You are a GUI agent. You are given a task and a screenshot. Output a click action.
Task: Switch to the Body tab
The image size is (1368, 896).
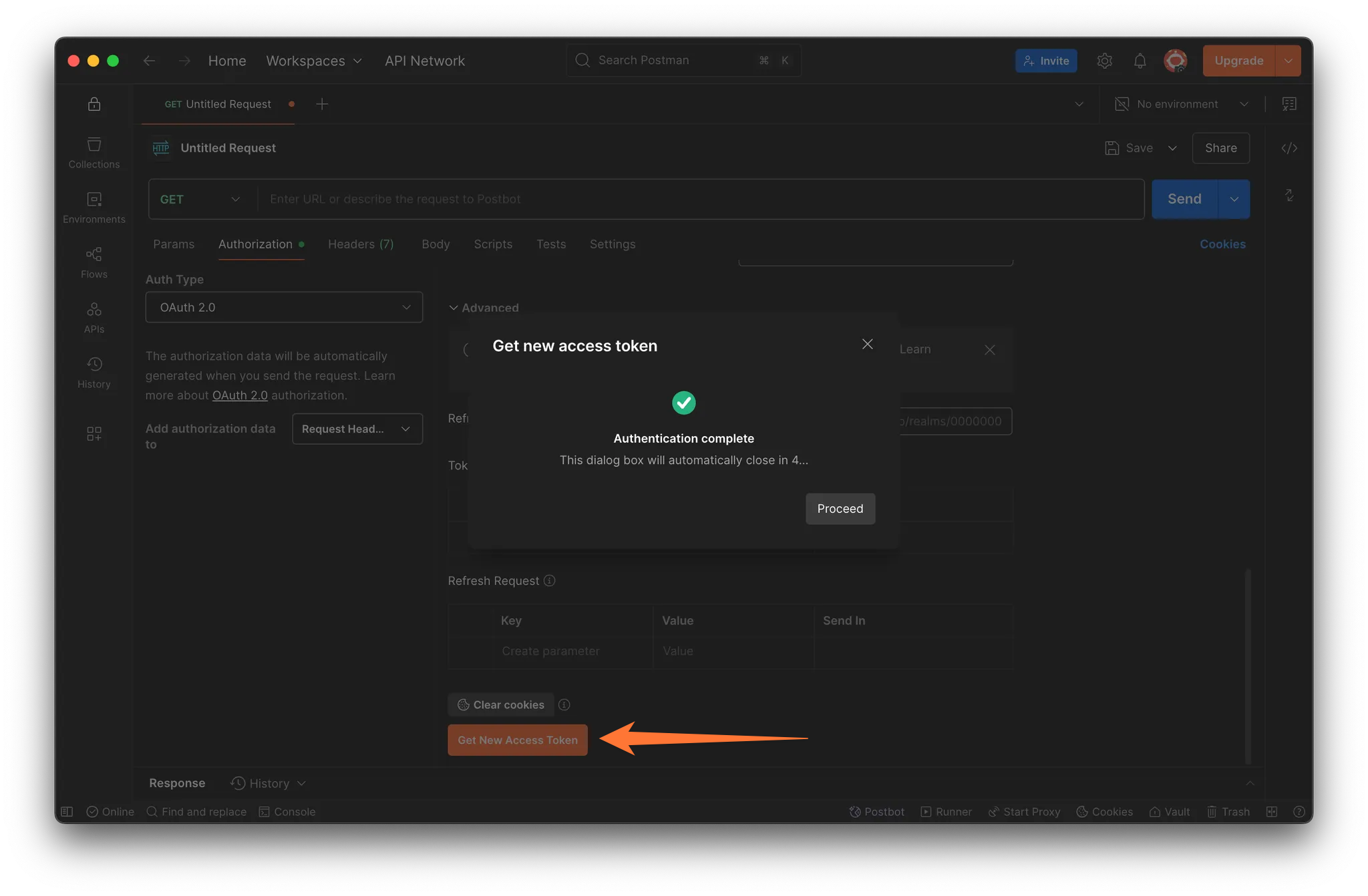436,244
